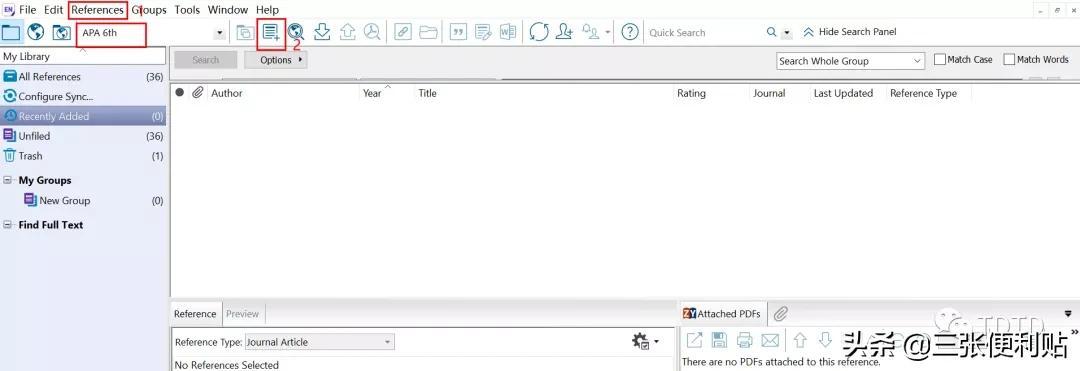Open Help via question-mark icon
This screenshot has width=1080, height=371.
(630, 32)
